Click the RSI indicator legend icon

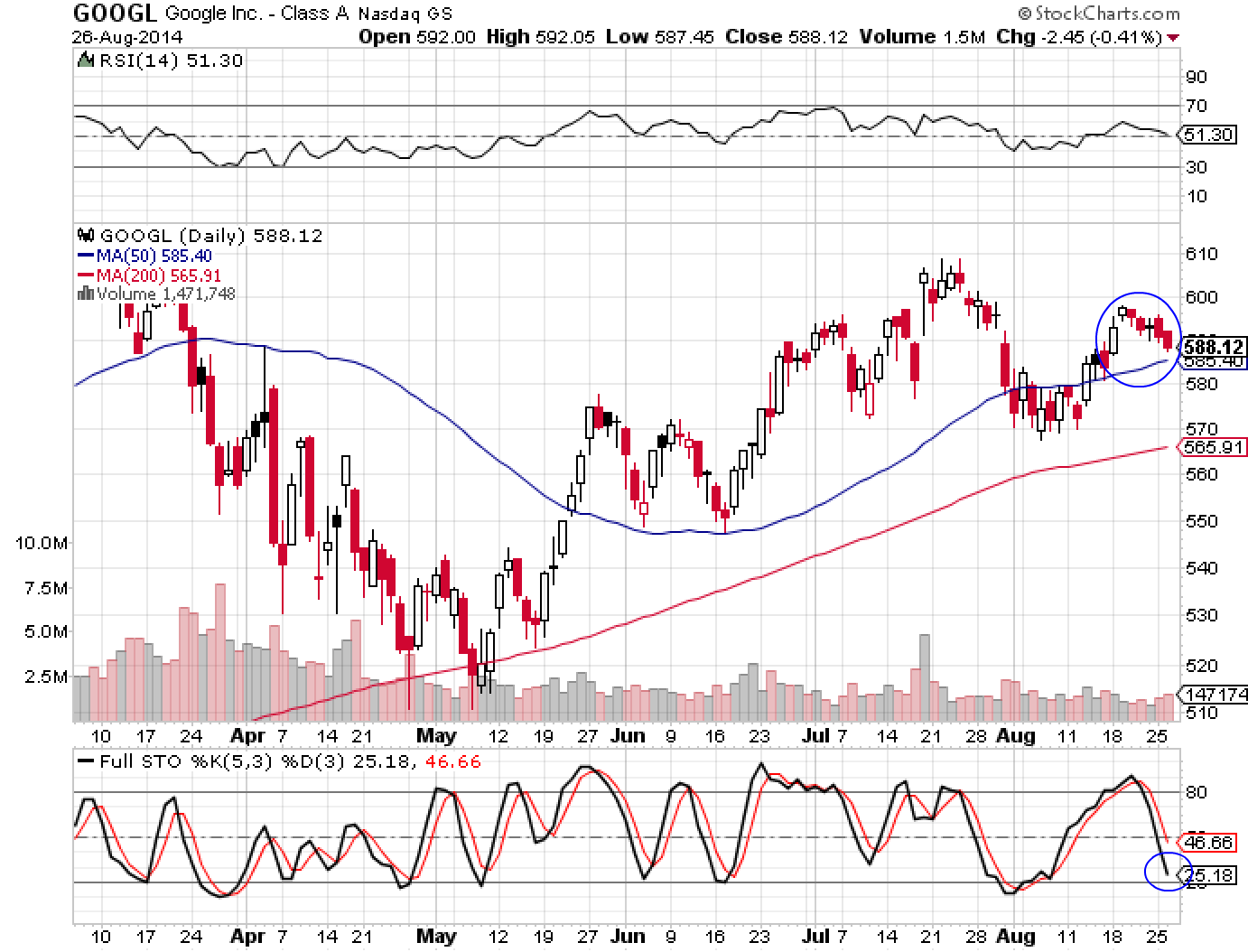[86, 61]
